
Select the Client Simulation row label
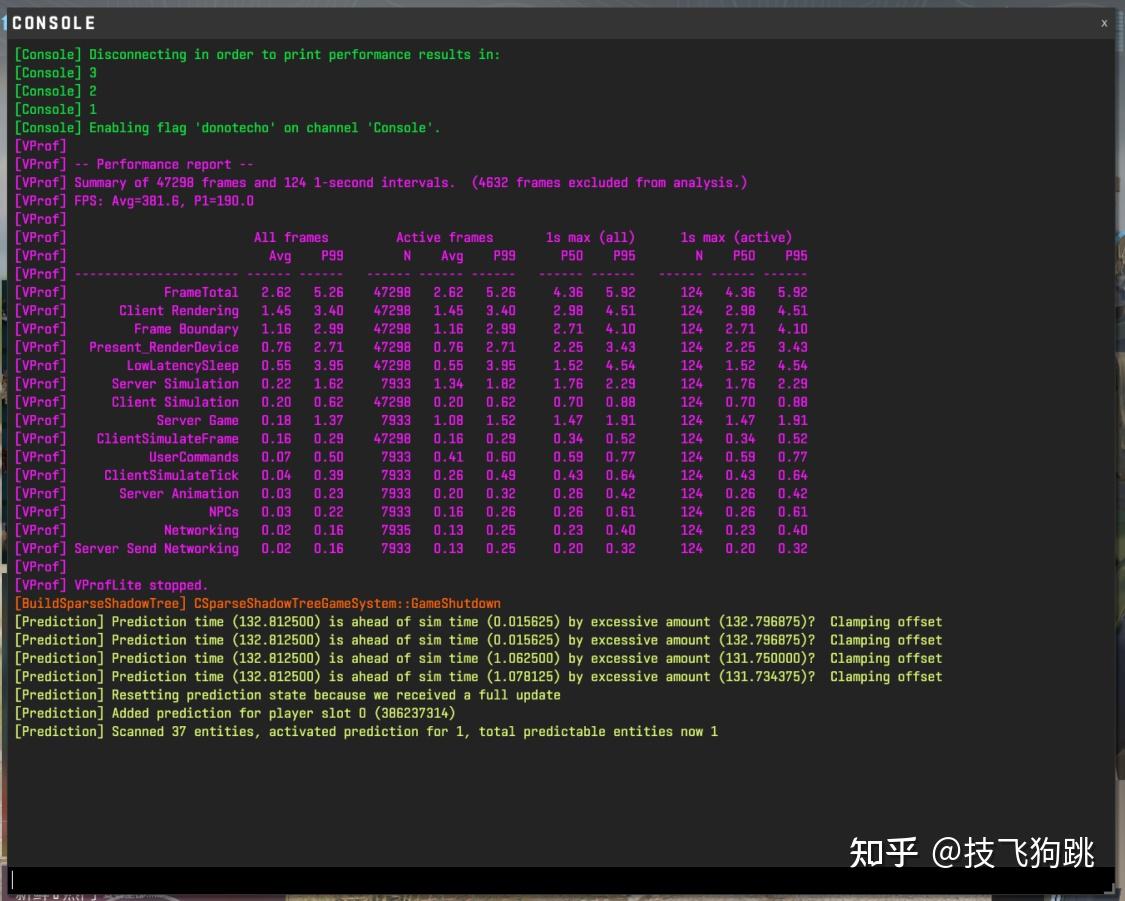pyautogui.click(x=175, y=402)
